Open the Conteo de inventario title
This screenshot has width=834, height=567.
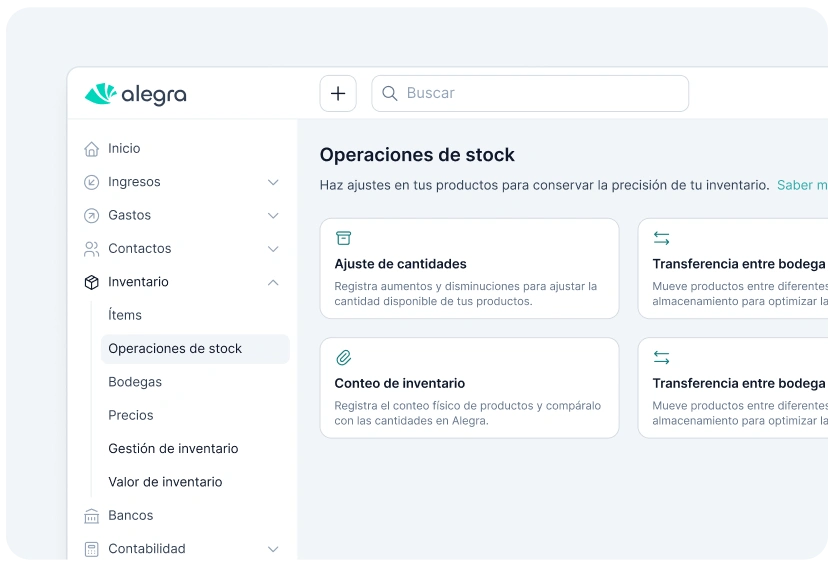[x=399, y=383]
